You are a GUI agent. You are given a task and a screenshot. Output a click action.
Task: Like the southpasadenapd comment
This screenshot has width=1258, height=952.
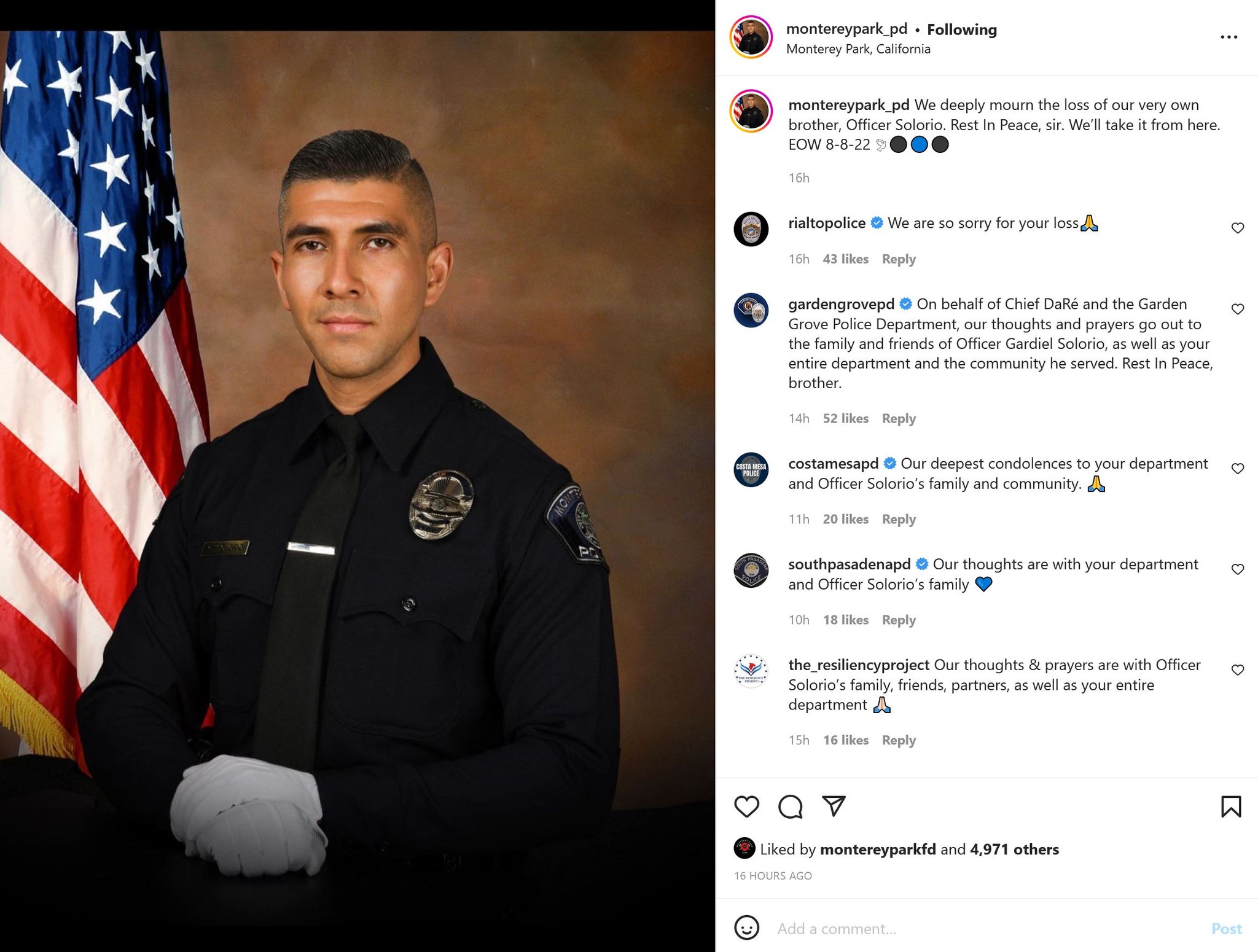(1237, 569)
